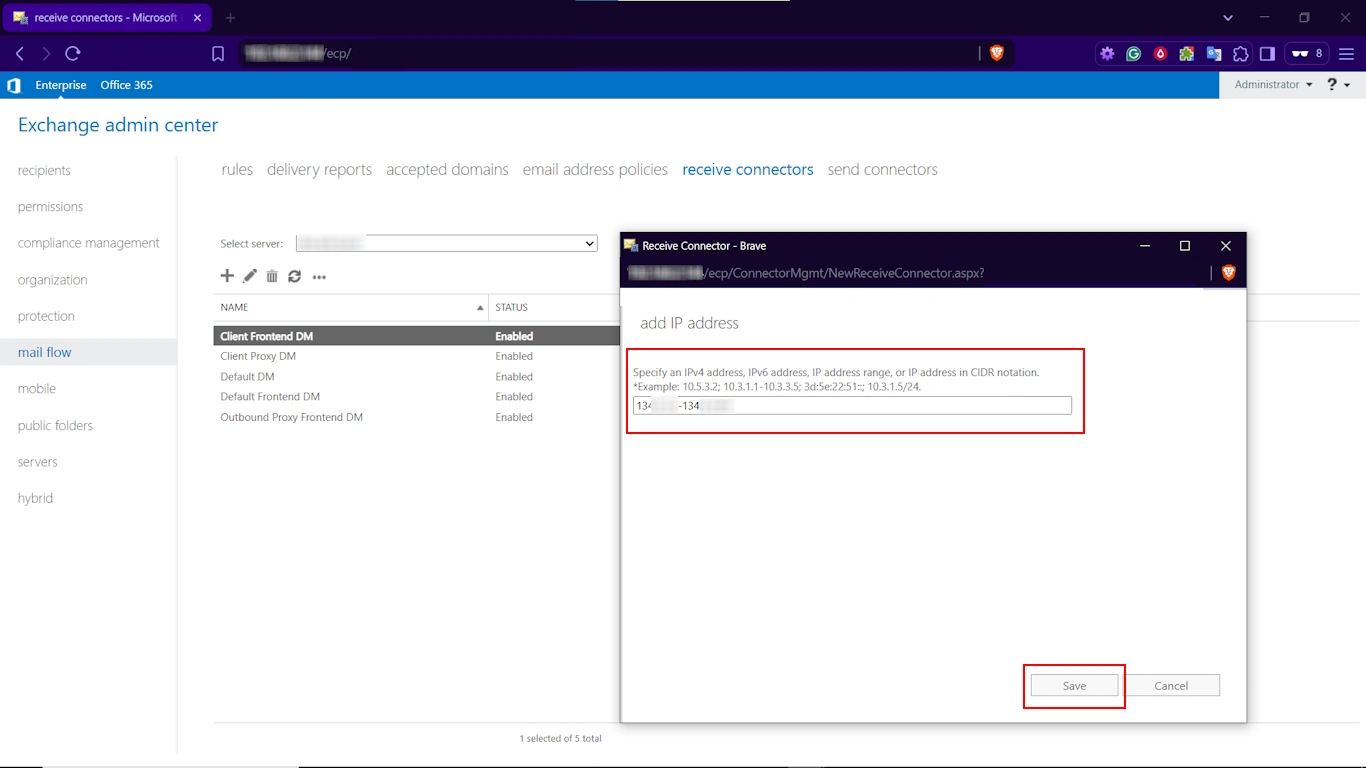1366x768 pixels.
Task: Open the Google Translate extension icon
Action: point(1214,54)
